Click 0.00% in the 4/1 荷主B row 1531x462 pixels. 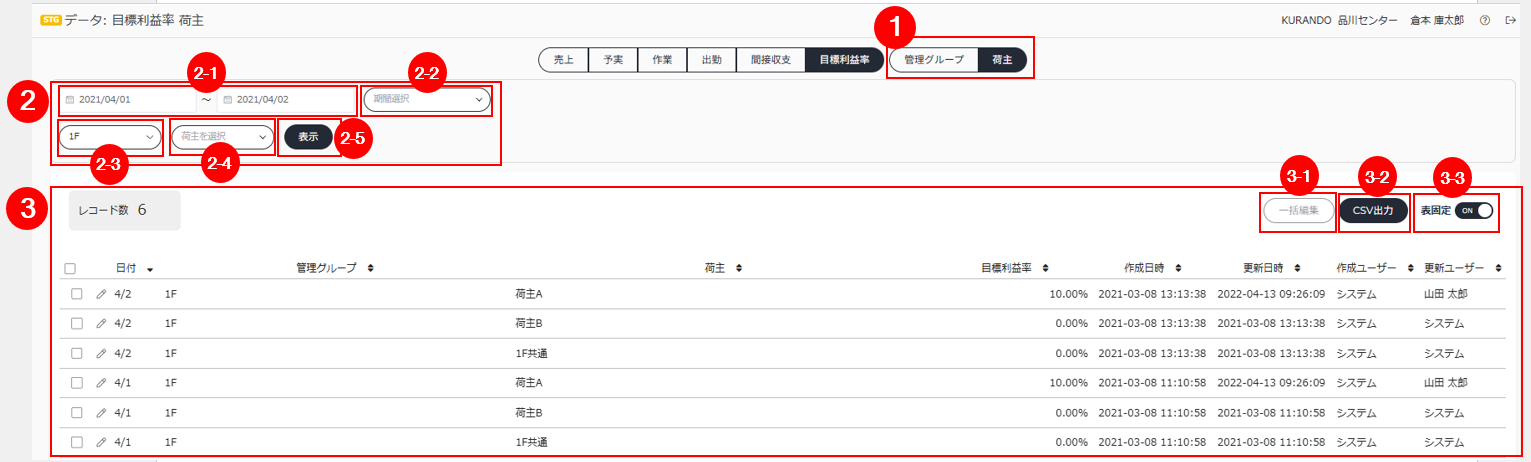pyautogui.click(x=1071, y=413)
